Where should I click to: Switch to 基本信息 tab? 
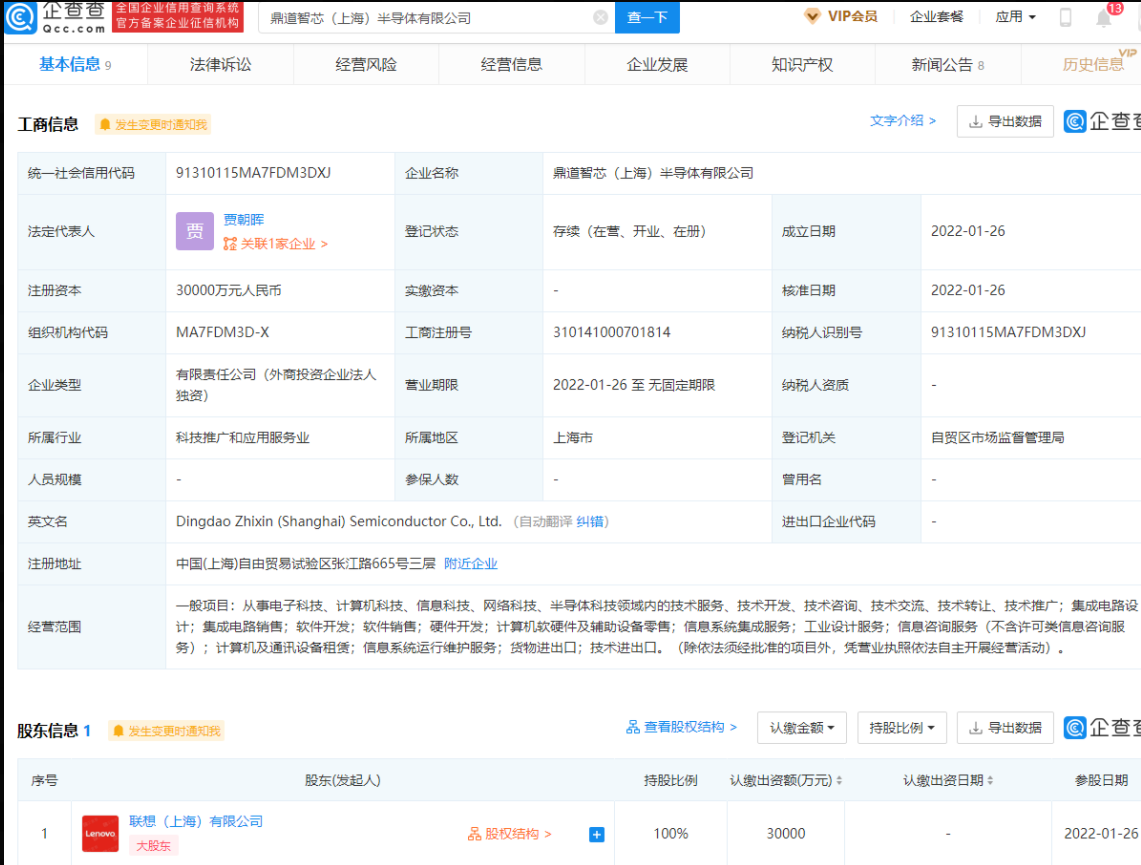point(75,65)
